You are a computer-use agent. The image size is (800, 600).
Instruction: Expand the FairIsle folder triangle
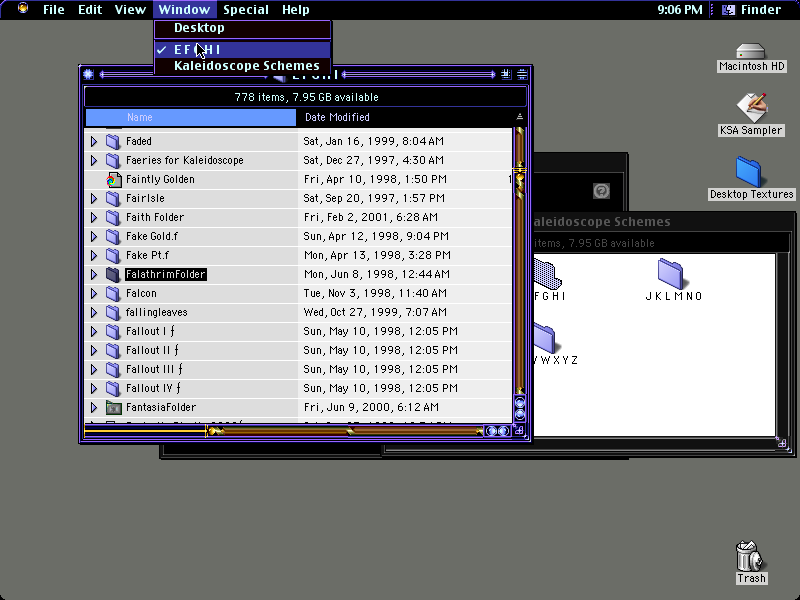94,198
